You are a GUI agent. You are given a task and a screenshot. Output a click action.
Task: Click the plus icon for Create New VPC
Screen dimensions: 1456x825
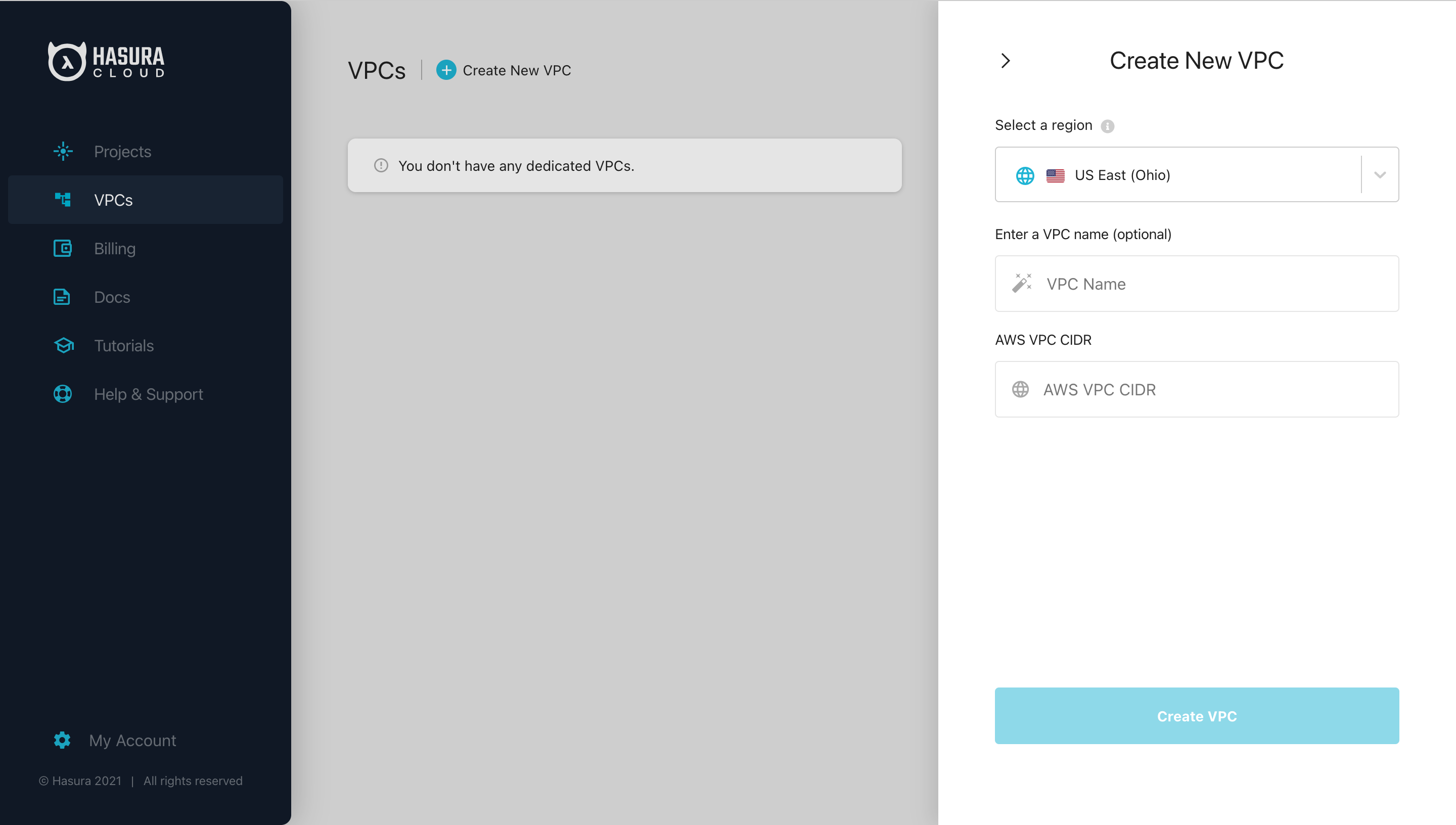pos(446,70)
